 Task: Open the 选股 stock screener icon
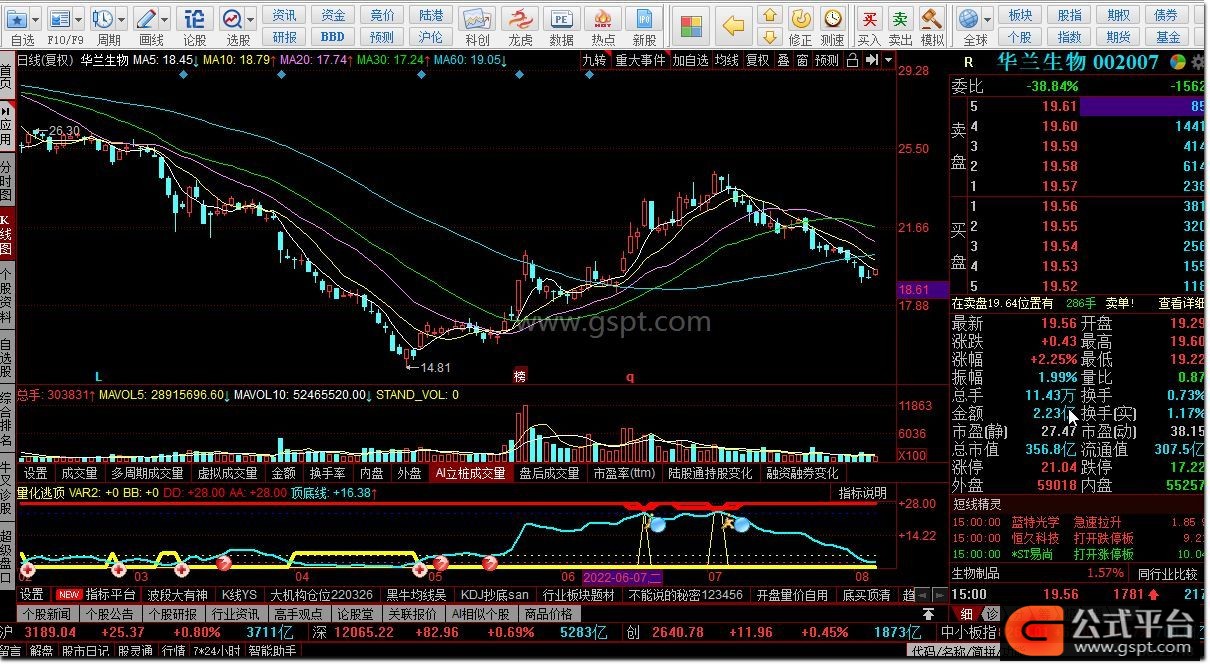click(232, 19)
